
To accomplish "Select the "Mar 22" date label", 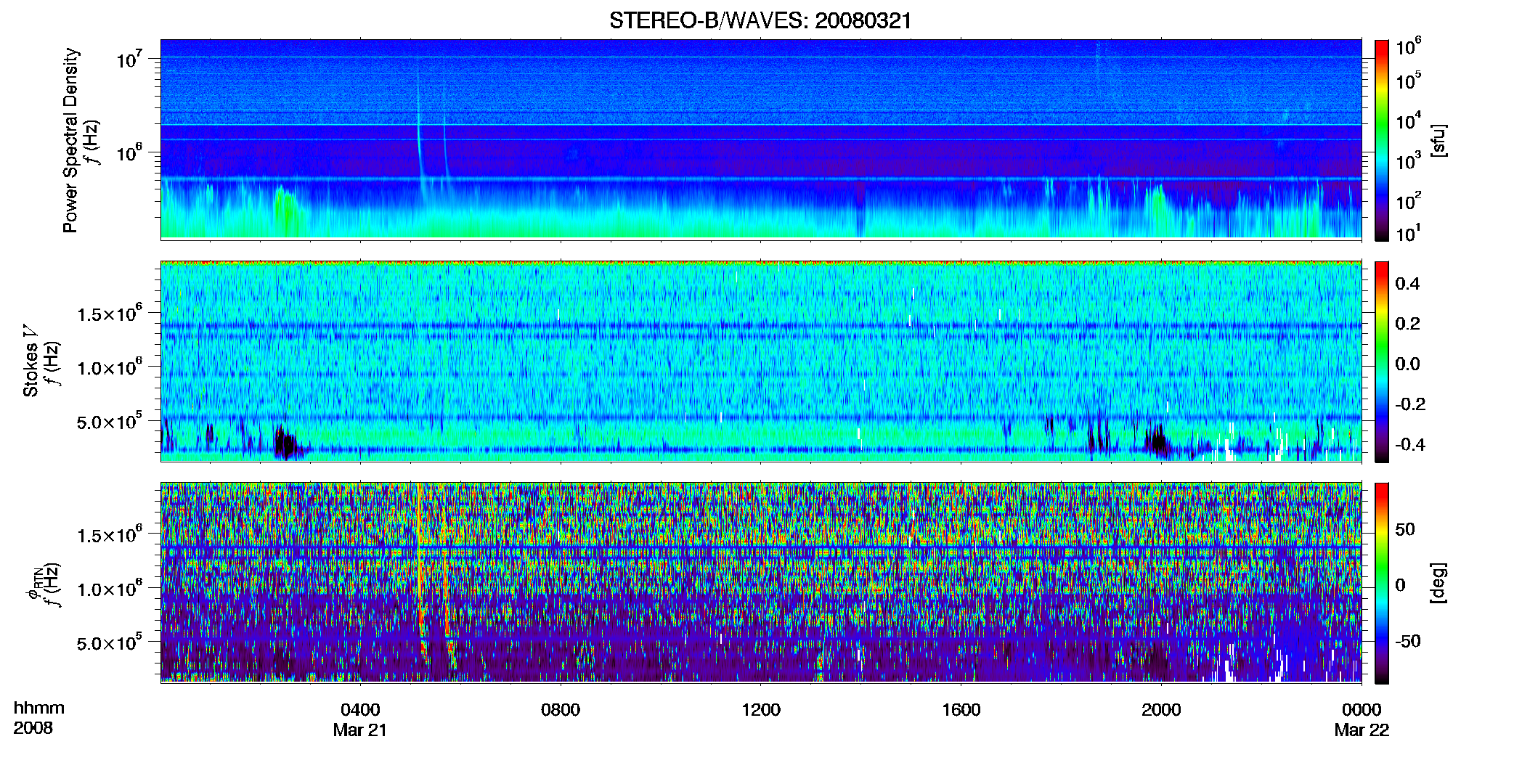I will tap(1362, 730).
